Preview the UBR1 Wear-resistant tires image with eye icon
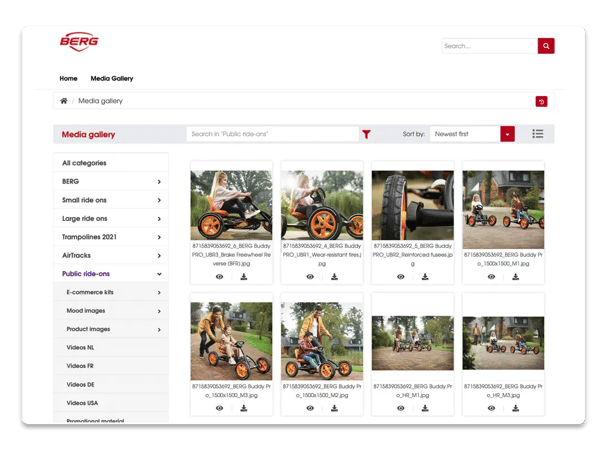Screen dimensions: 600x450 [310, 277]
